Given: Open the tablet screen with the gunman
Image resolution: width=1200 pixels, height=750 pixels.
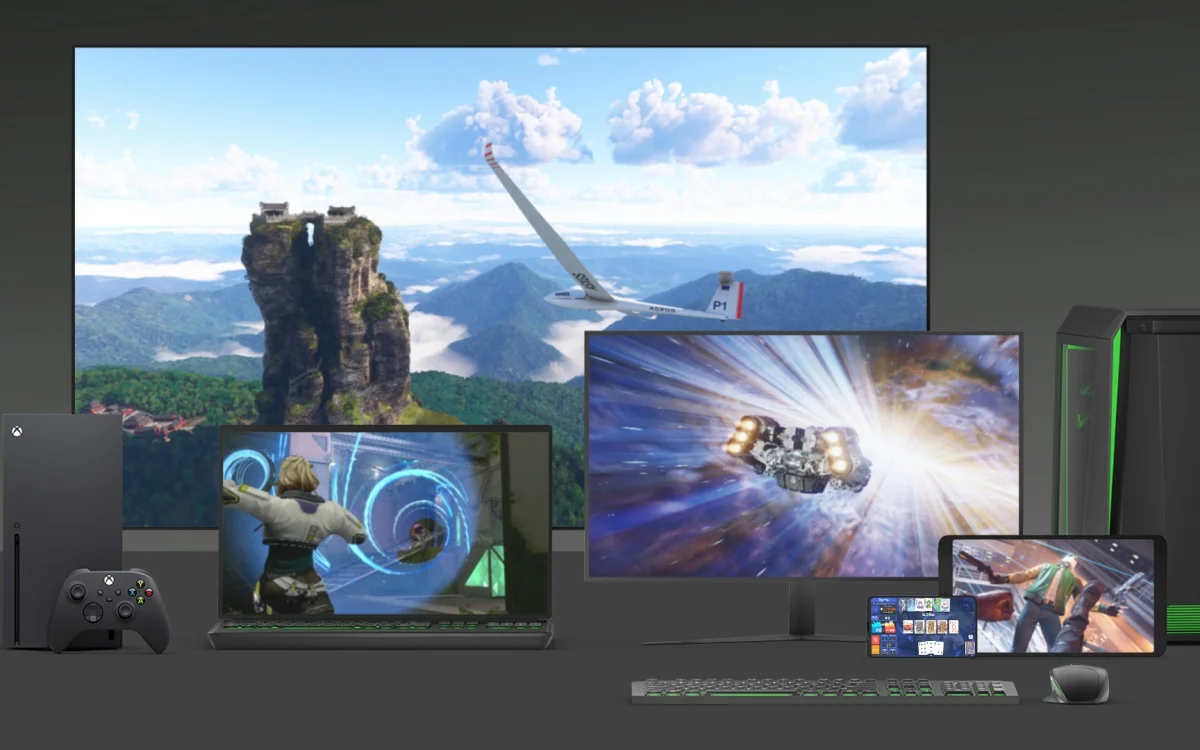Looking at the screenshot, I should pos(1055,594).
